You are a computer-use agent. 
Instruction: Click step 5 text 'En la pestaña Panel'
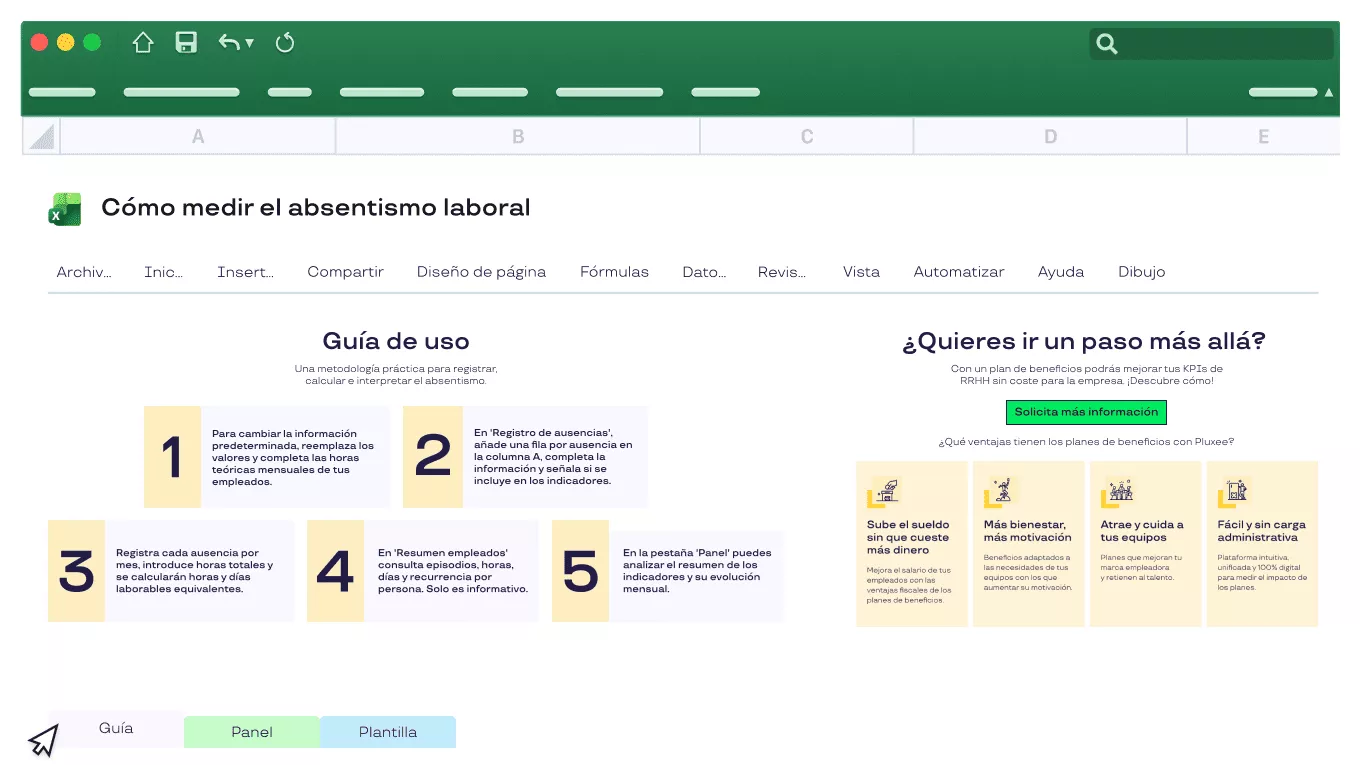(697, 571)
